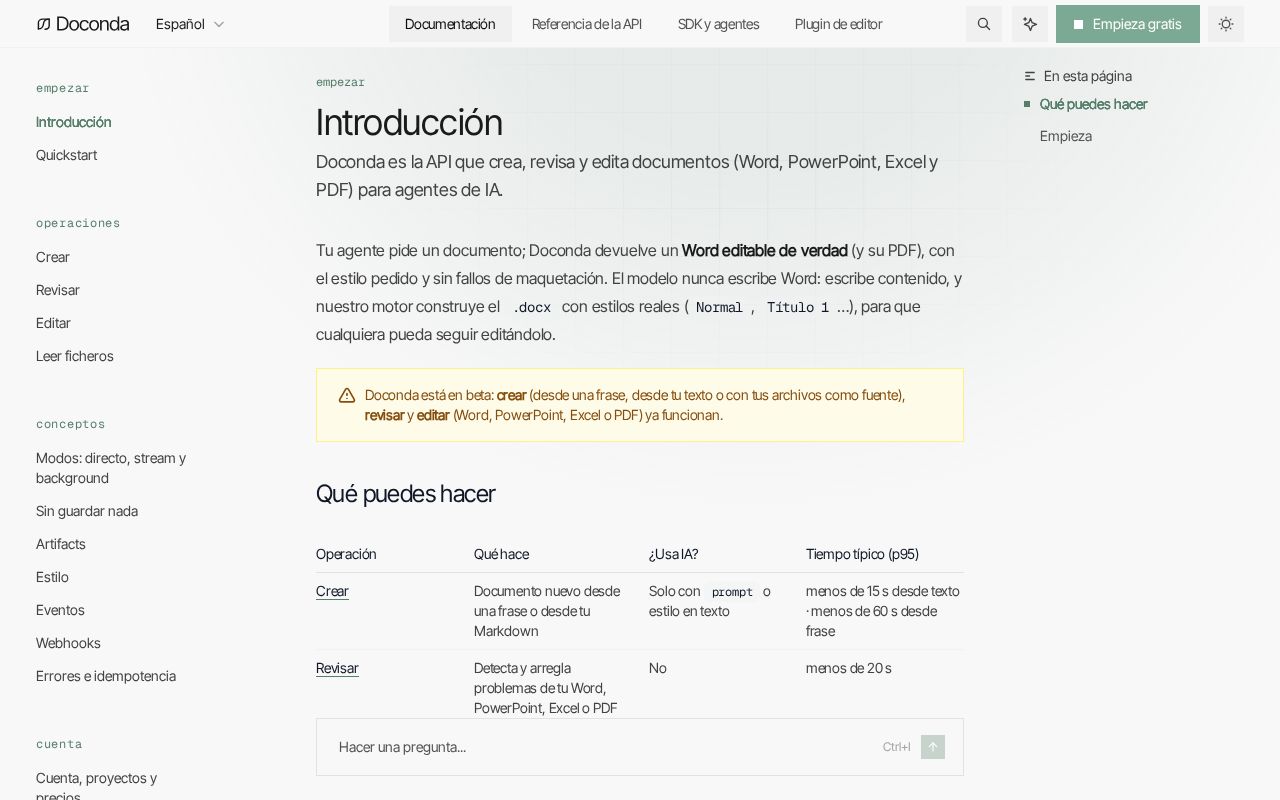Open the Artifacts concept page
Viewport: 1280px width, 800px height.
point(61,544)
